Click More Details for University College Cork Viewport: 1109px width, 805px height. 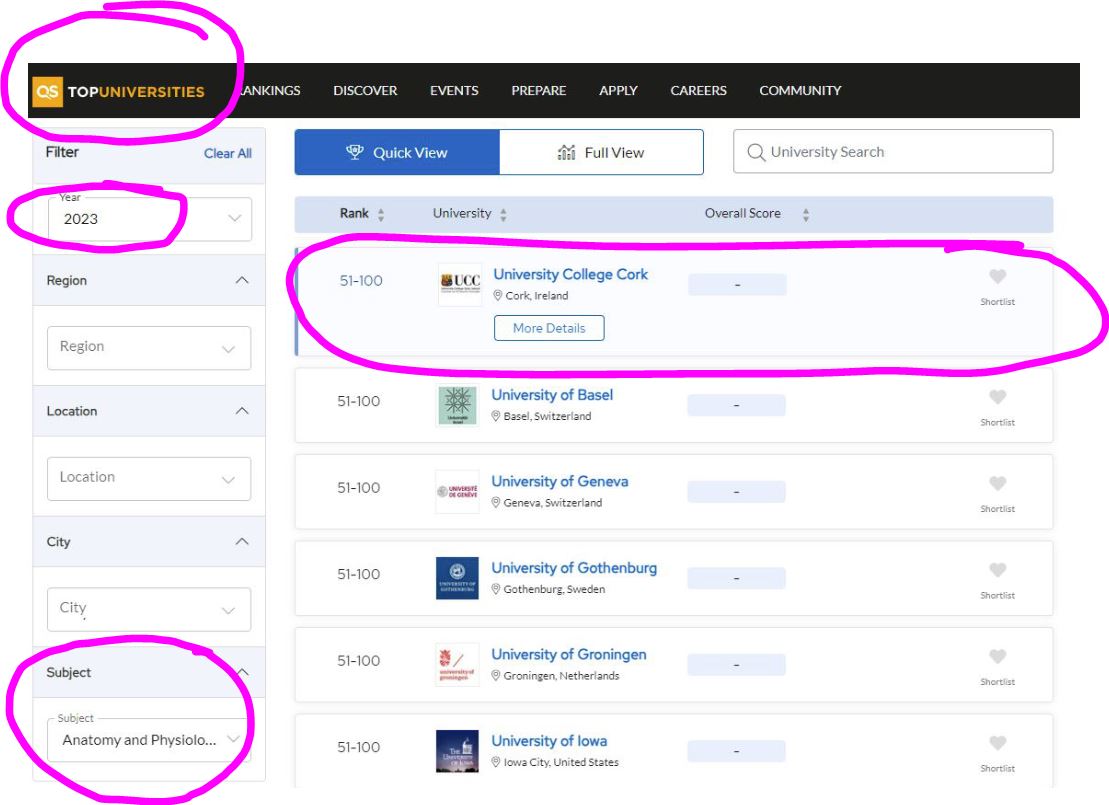click(549, 328)
